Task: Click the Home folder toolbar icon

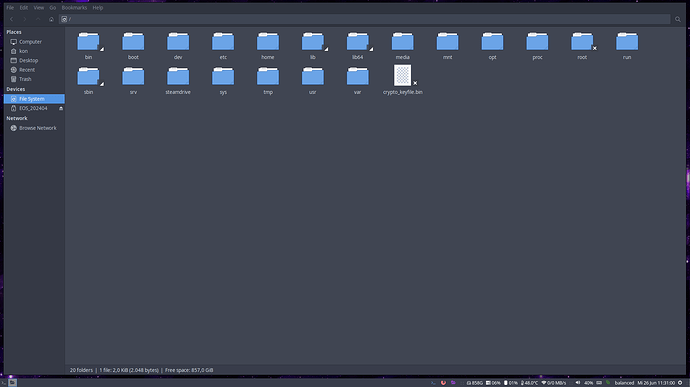Action: click(51, 19)
